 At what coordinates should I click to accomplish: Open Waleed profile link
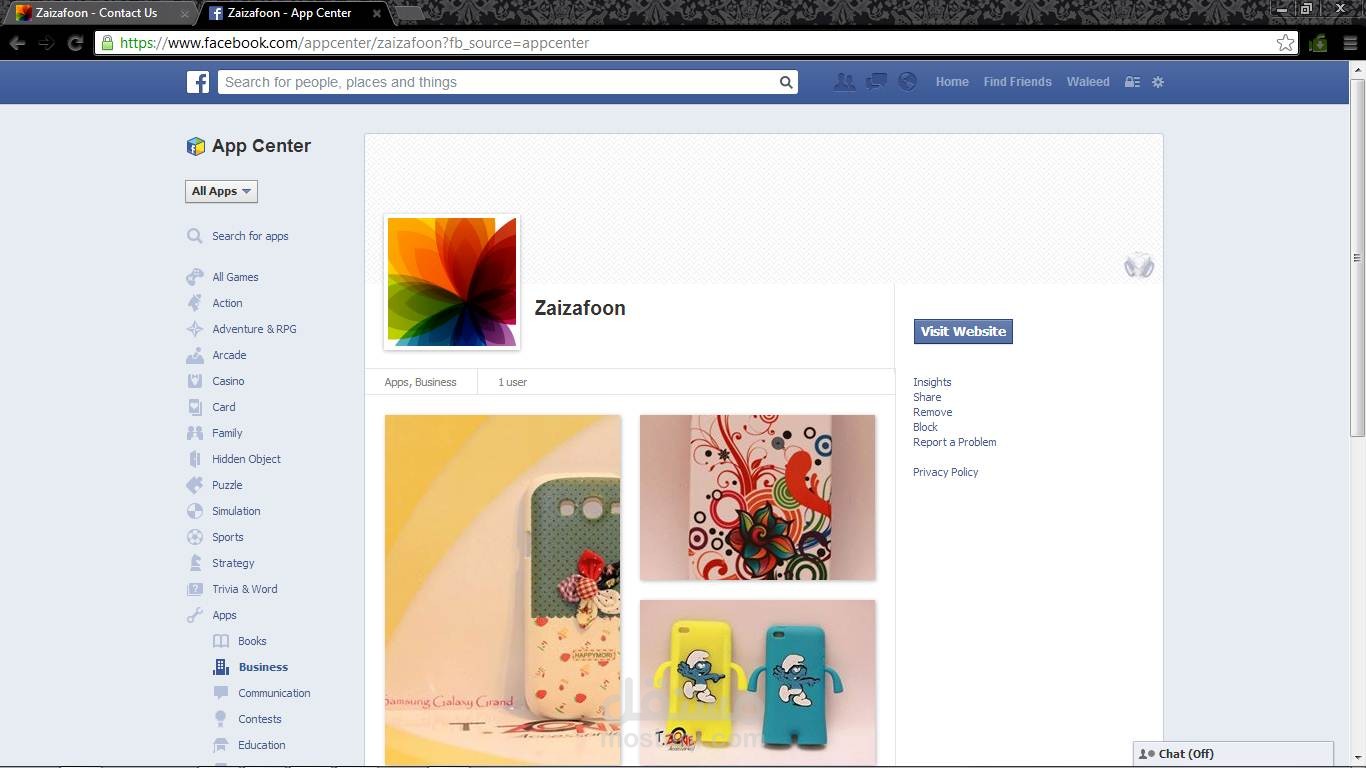1088,82
